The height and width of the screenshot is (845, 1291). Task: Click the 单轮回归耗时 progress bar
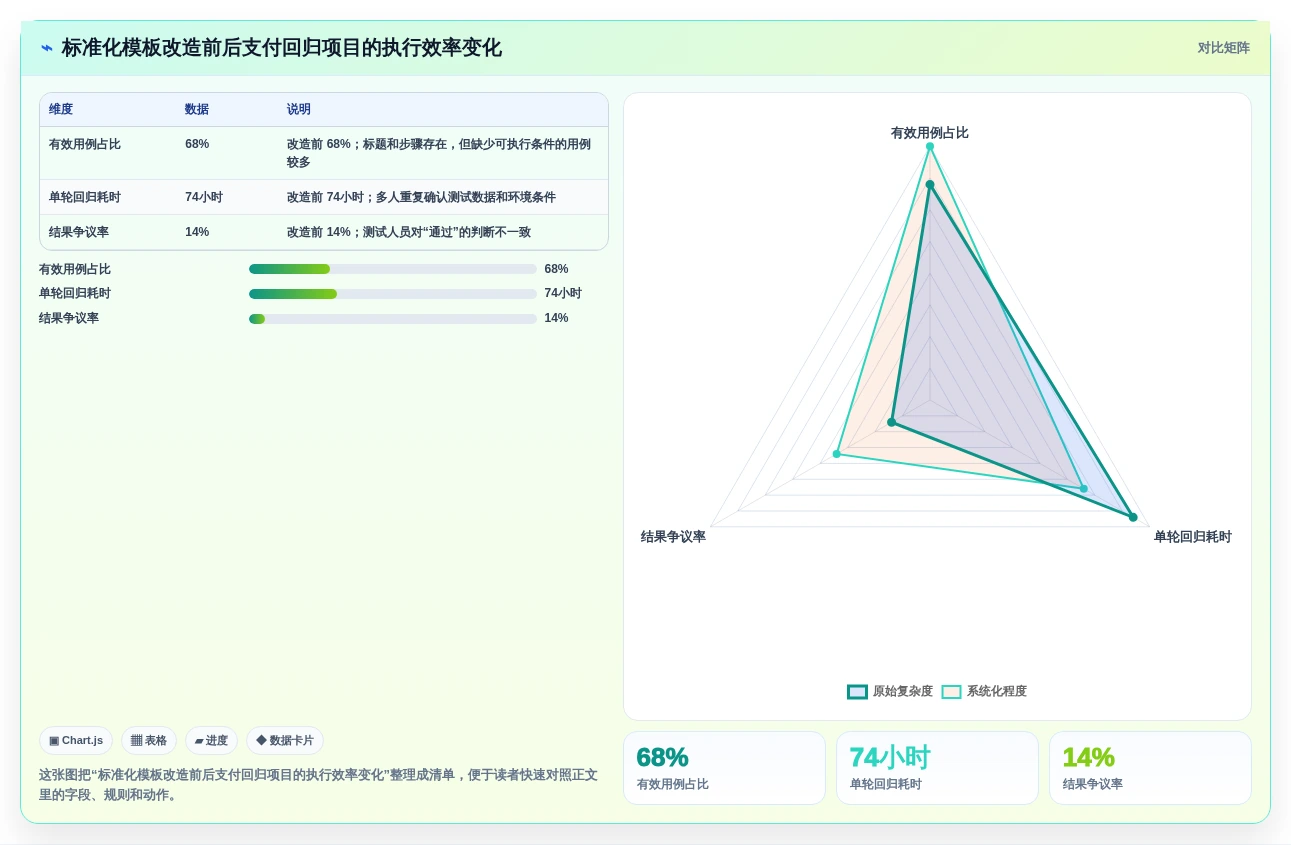pyautogui.click(x=393, y=294)
